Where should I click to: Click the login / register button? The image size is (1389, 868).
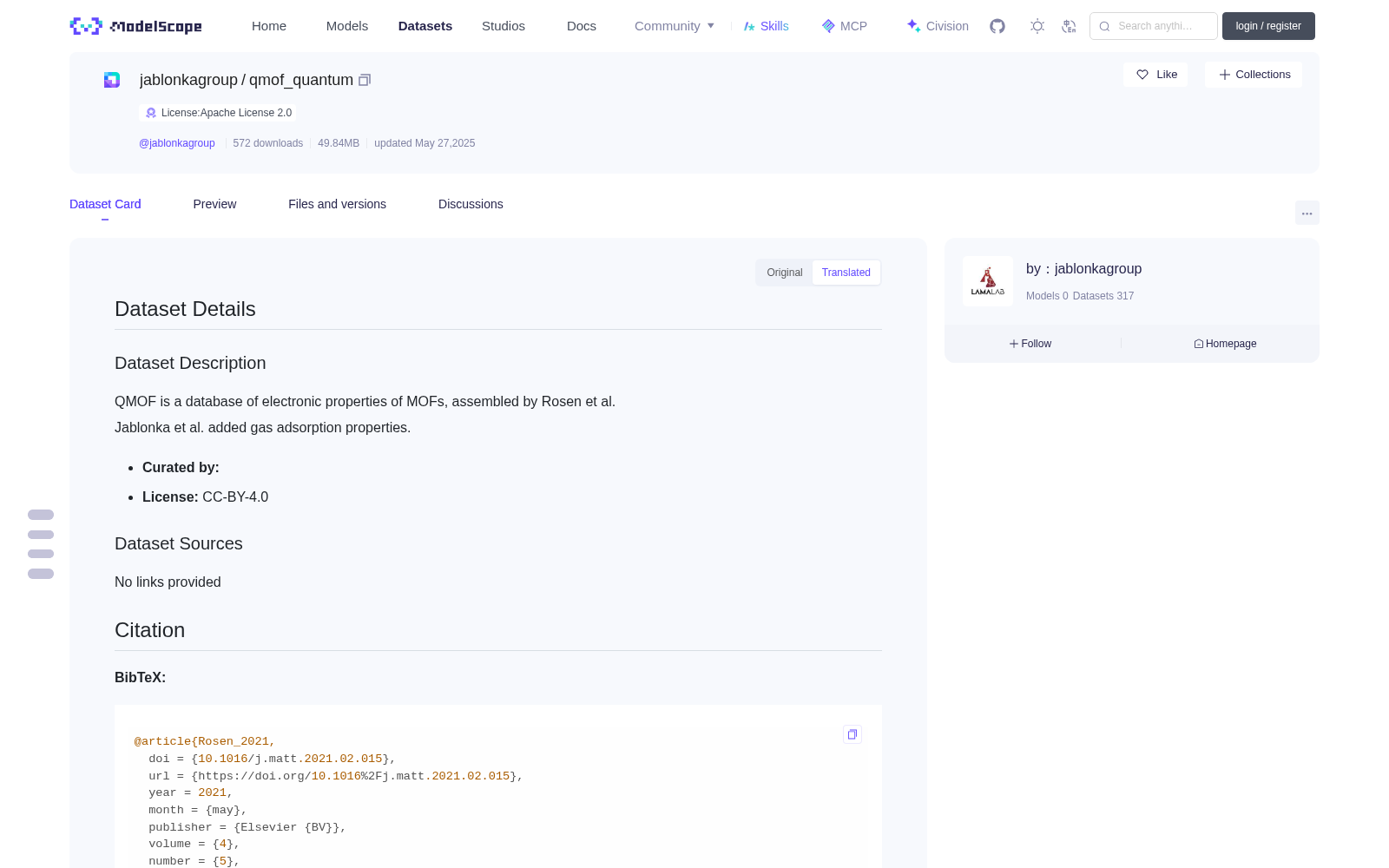1268,26
